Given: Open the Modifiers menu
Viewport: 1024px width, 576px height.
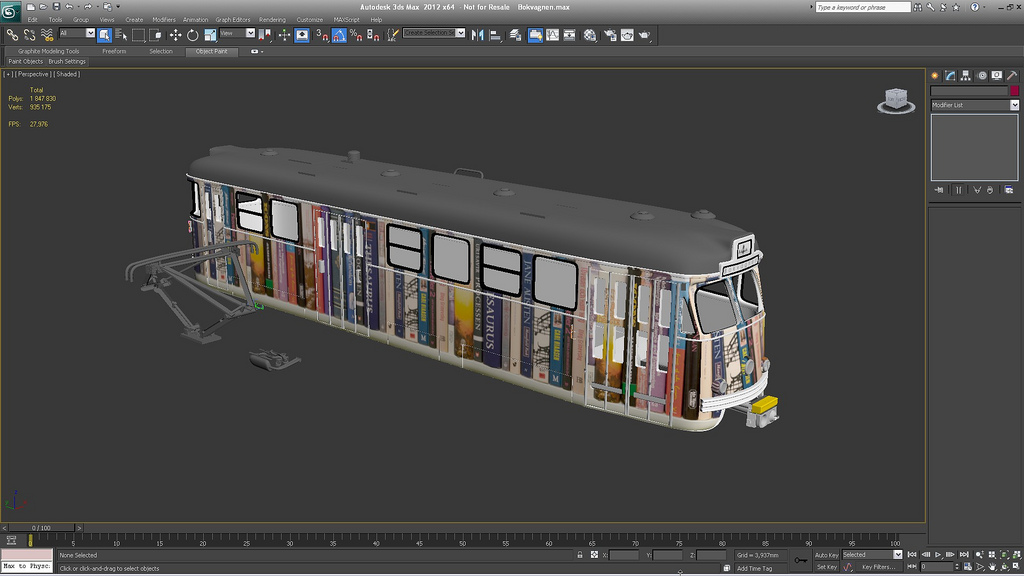Looking at the screenshot, I should 164,20.
